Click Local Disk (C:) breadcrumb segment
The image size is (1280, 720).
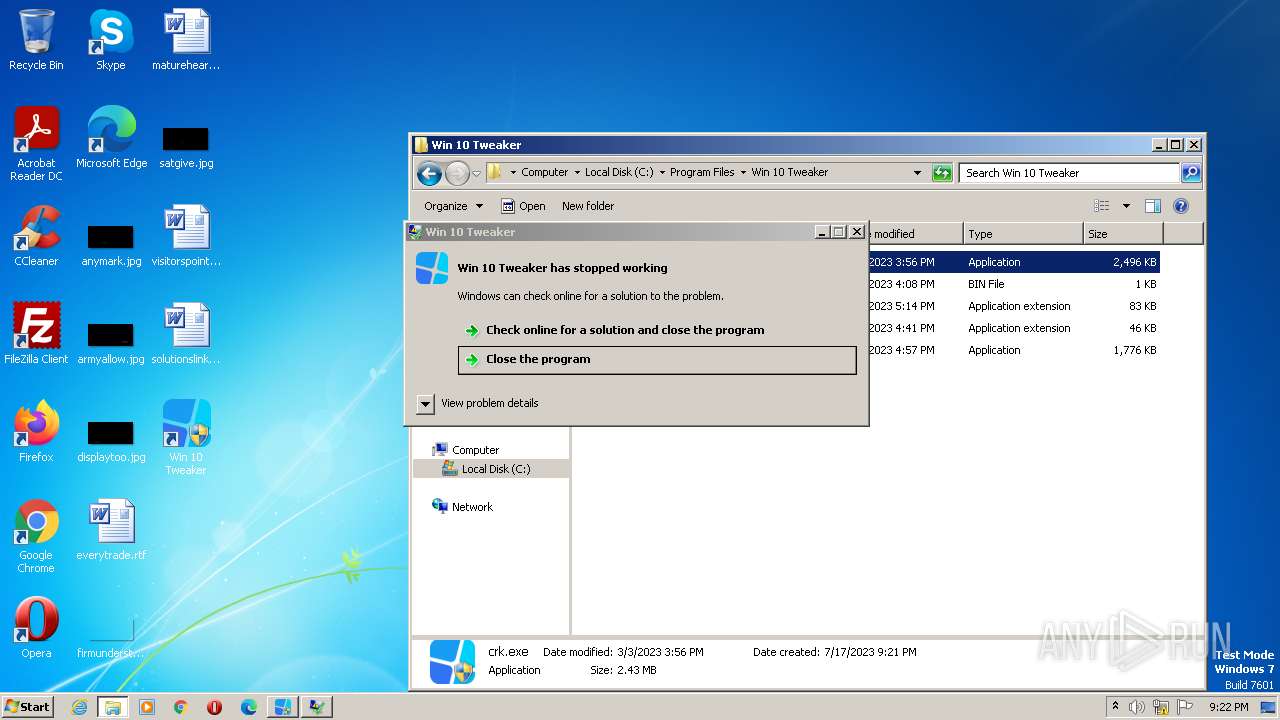(619, 172)
